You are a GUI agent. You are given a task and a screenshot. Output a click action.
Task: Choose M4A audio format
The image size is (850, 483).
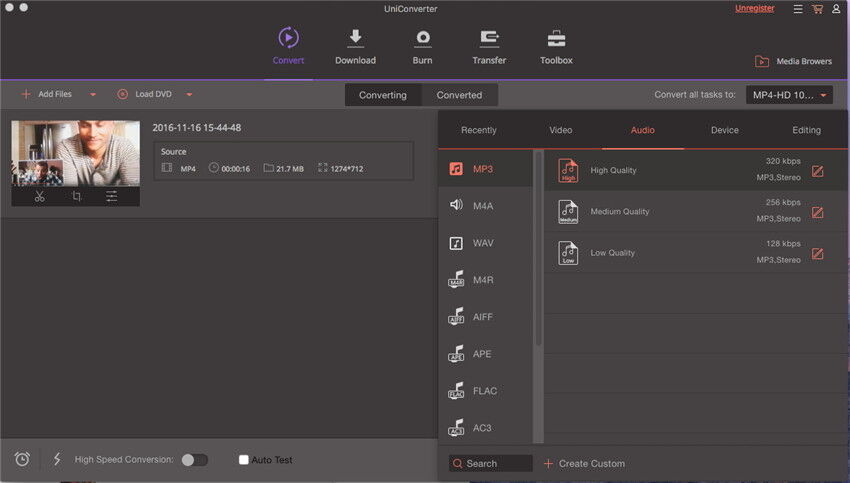[486, 205]
